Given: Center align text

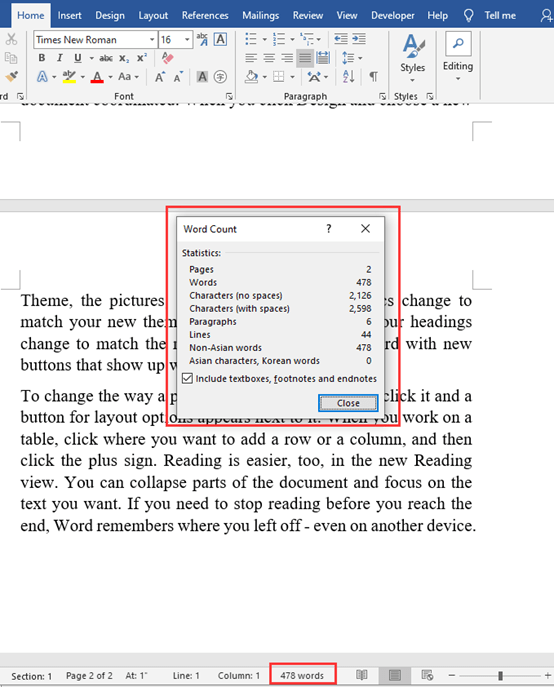Looking at the screenshot, I should click(x=269, y=58).
